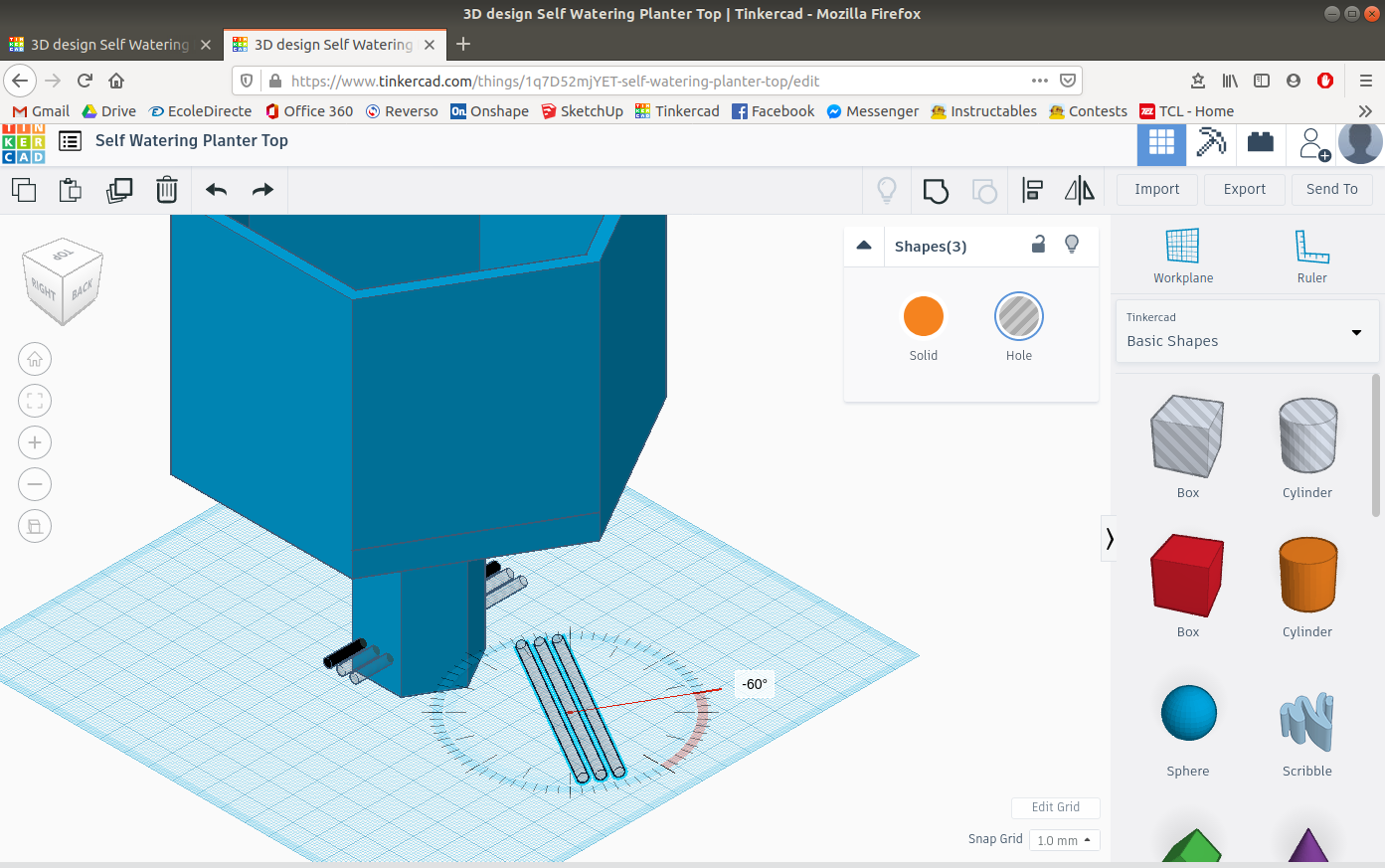Undo the last action
Screen dimensions: 1385x868
(x=216, y=189)
